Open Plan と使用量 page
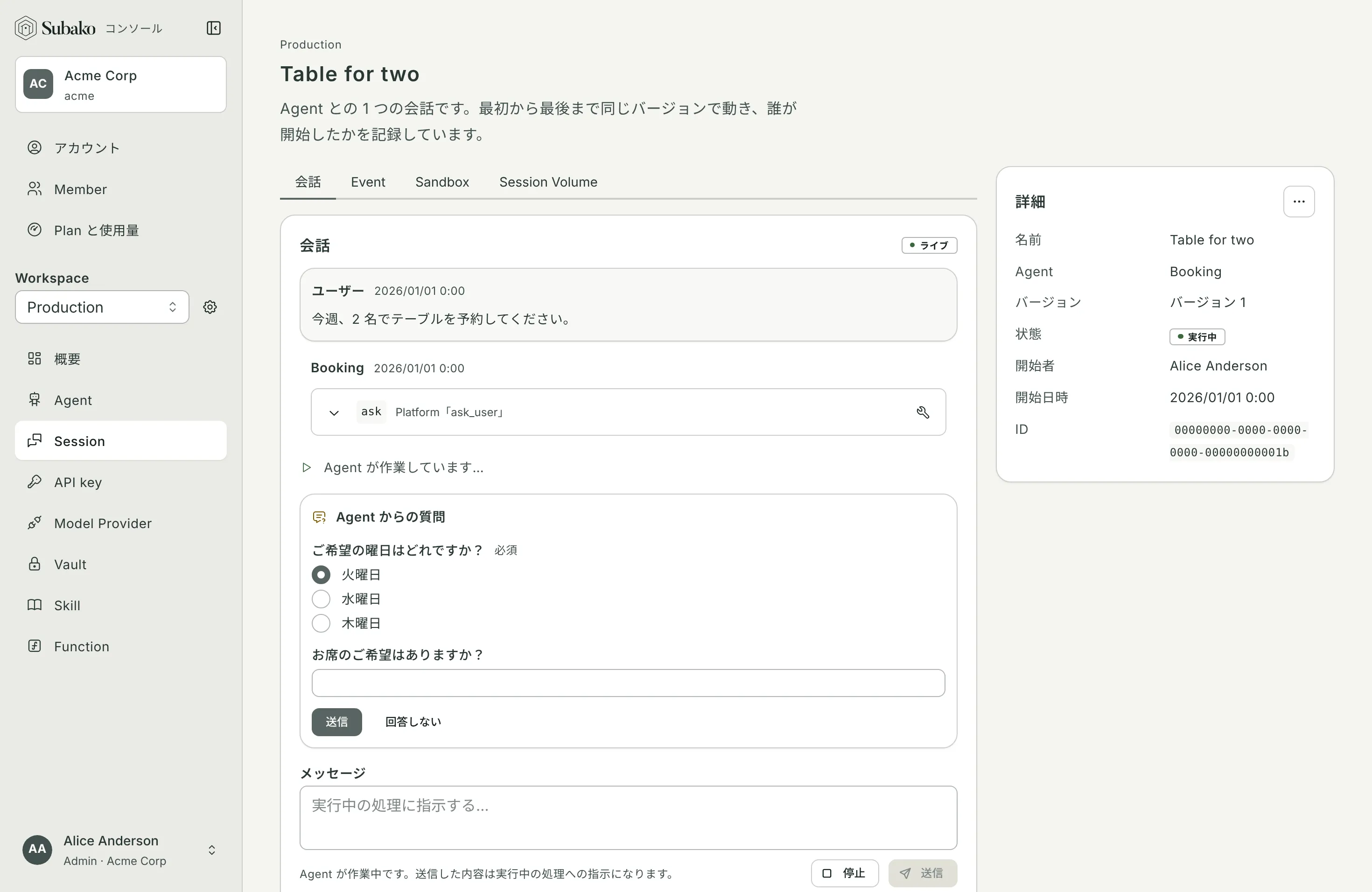Screen dimensions: 1372x892 [120, 230]
